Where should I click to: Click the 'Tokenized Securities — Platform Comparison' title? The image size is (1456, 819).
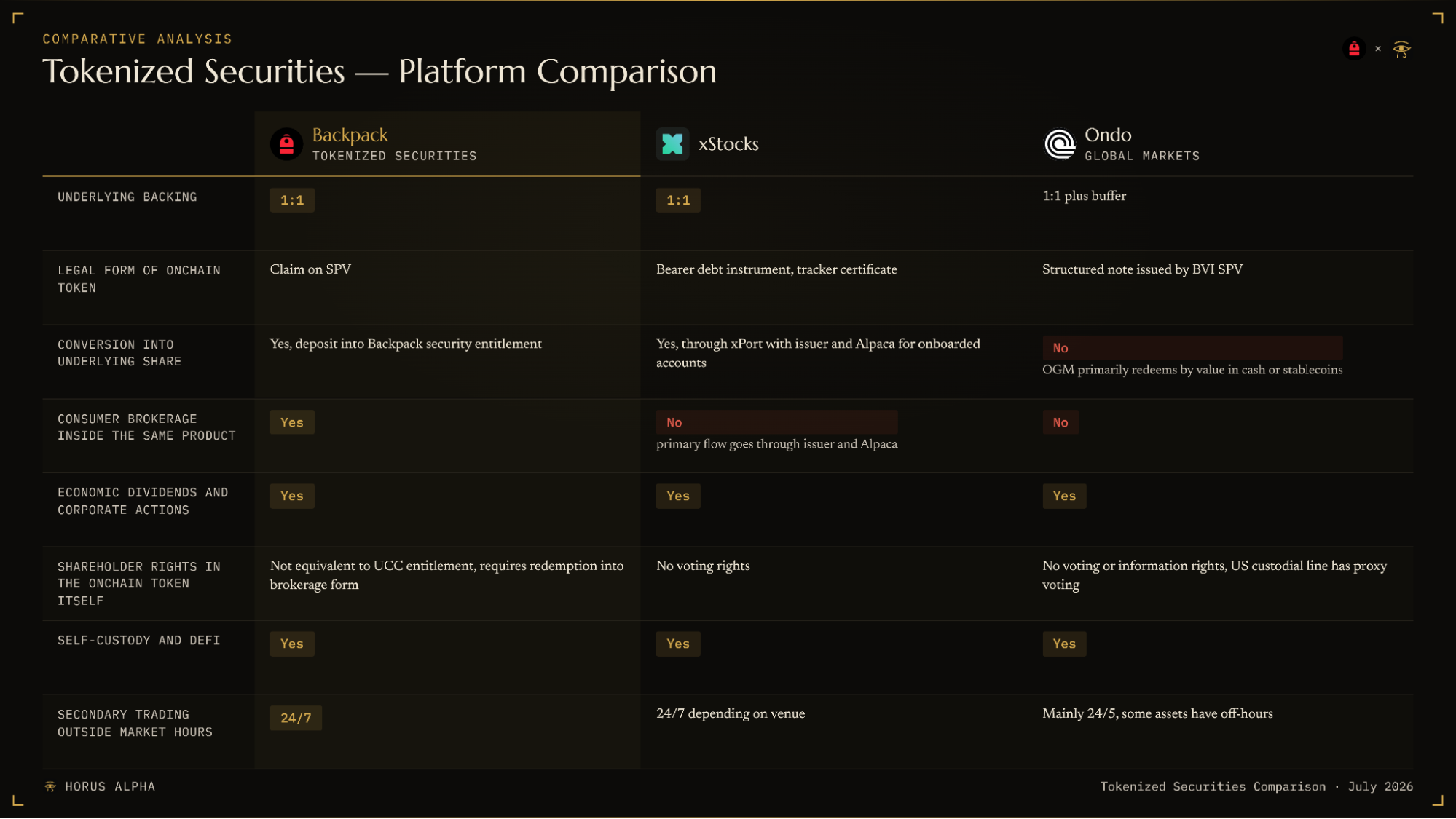pos(379,71)
